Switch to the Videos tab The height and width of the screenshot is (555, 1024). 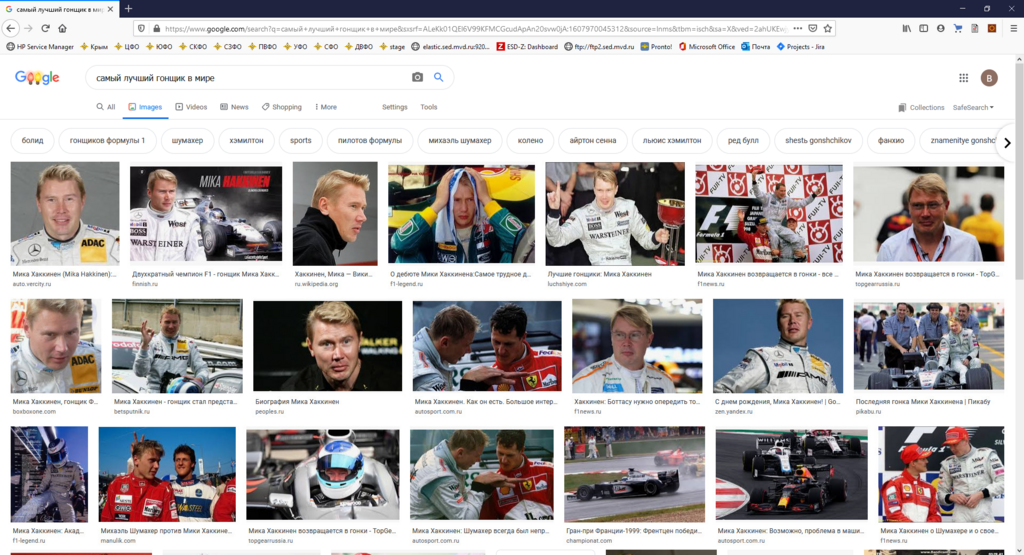coord(191,107)
